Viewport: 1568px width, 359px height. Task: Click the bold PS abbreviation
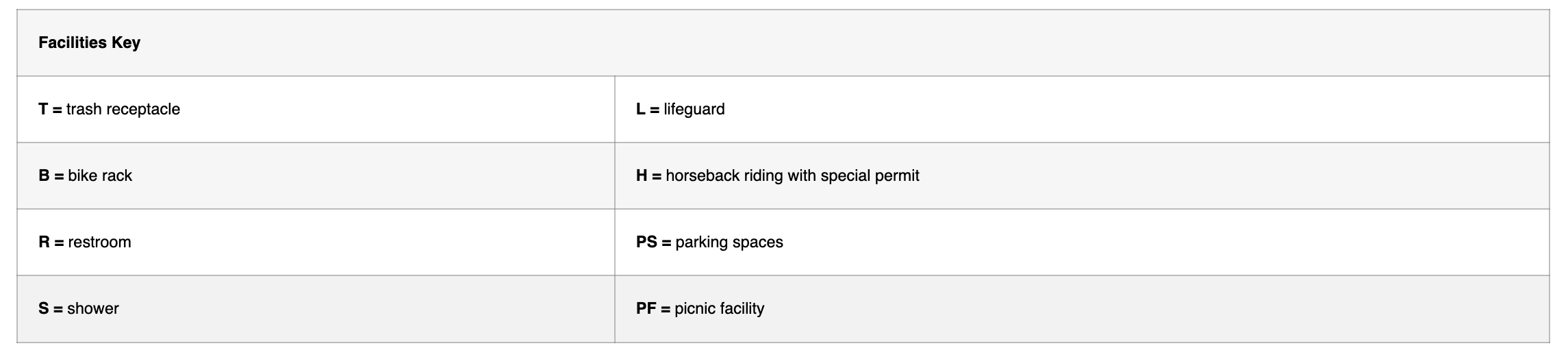tap(646, 242)
